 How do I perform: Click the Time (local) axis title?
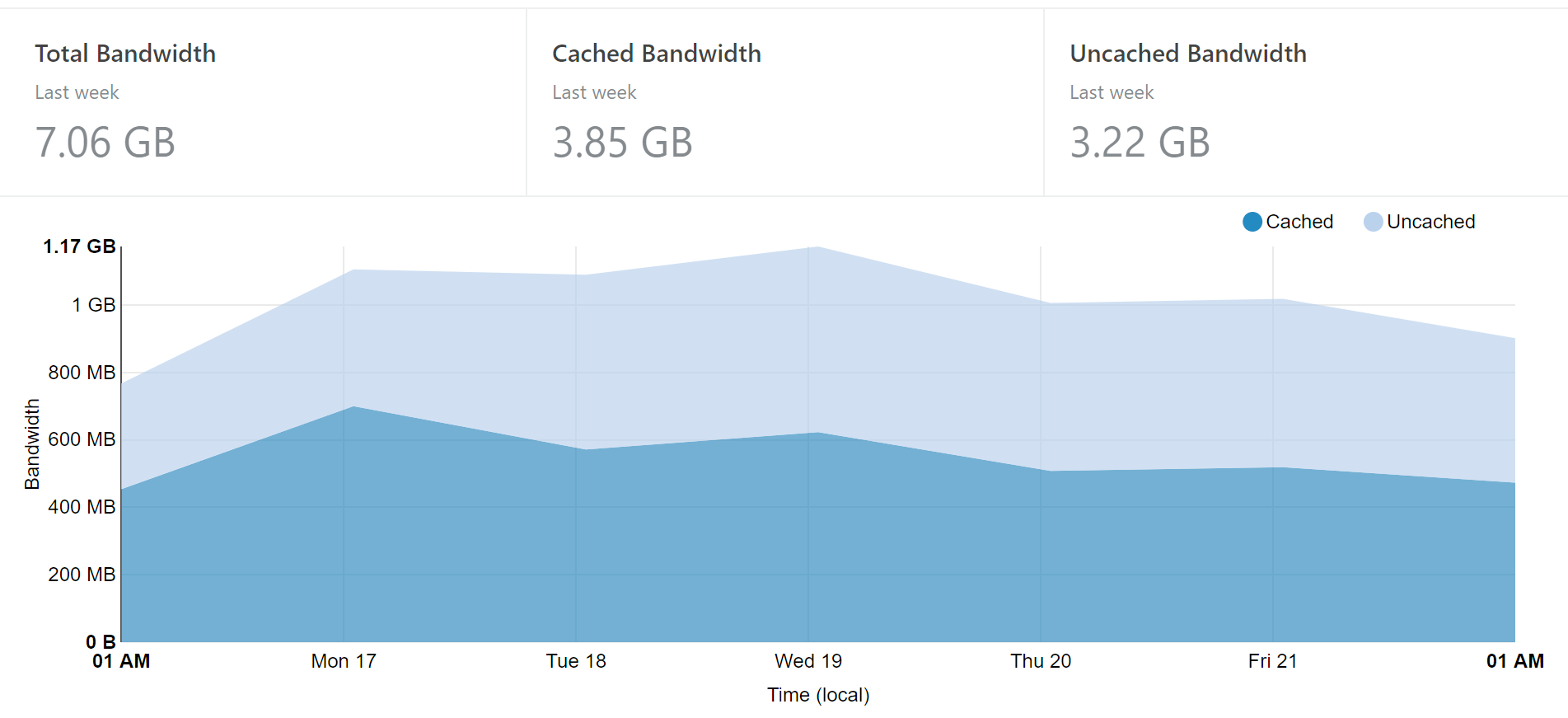pos(818,695)
